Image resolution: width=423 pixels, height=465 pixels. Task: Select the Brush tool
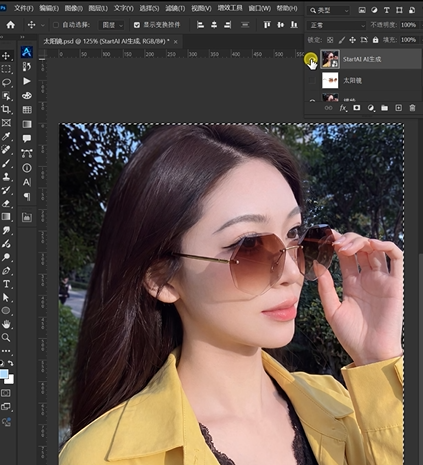point(6,163)
